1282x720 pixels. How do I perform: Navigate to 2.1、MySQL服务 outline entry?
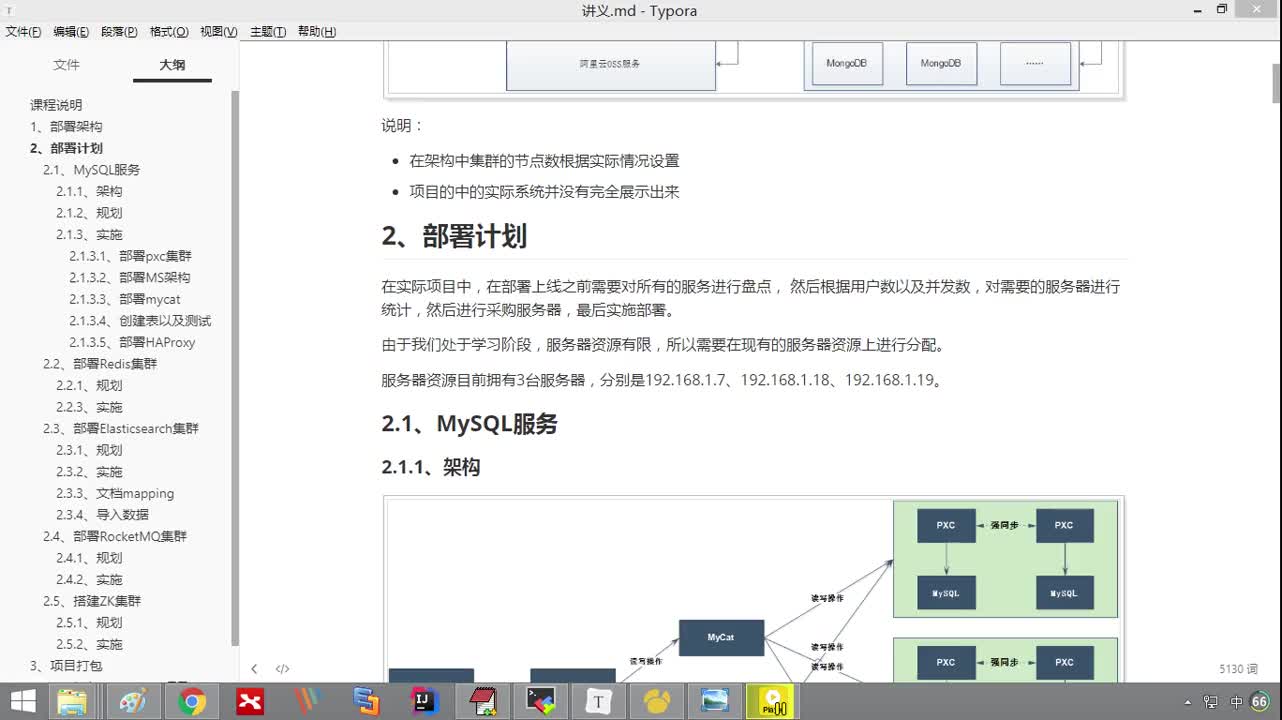pyautogui.click(x=91, y=170)
